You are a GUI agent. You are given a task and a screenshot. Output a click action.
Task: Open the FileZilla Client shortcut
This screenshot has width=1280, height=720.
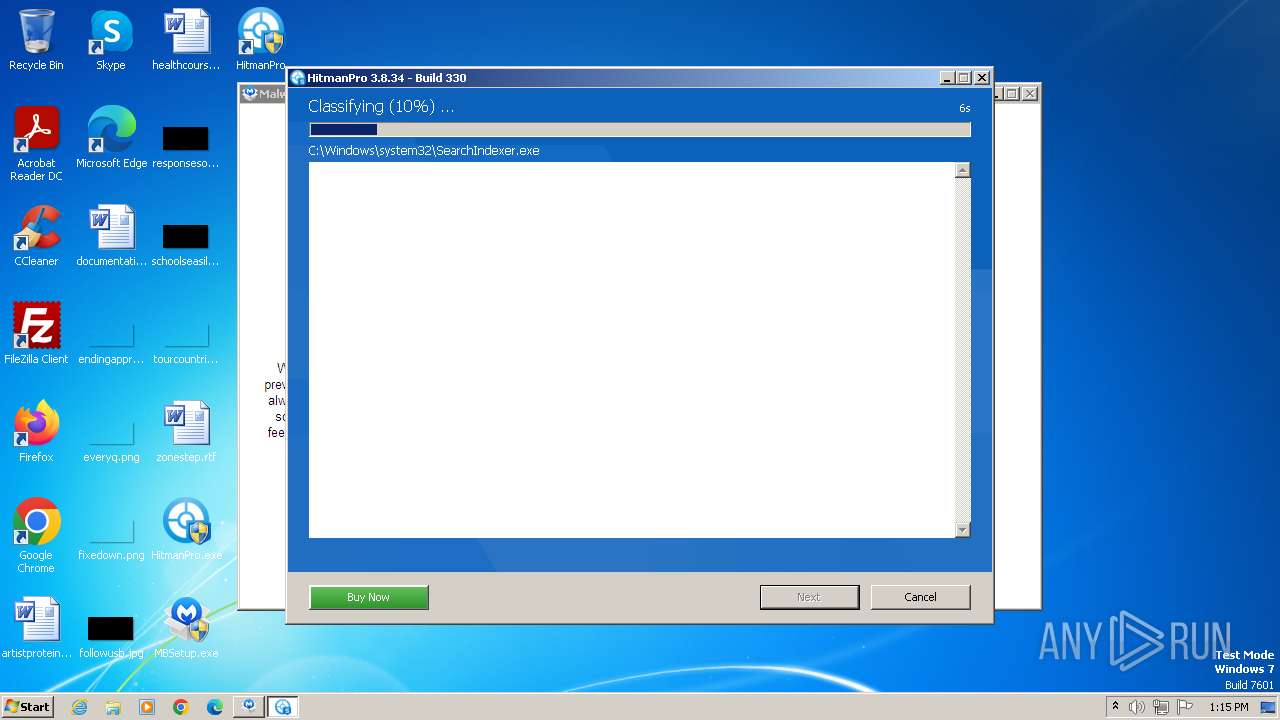pyautogui.click(x=36, y=334)
